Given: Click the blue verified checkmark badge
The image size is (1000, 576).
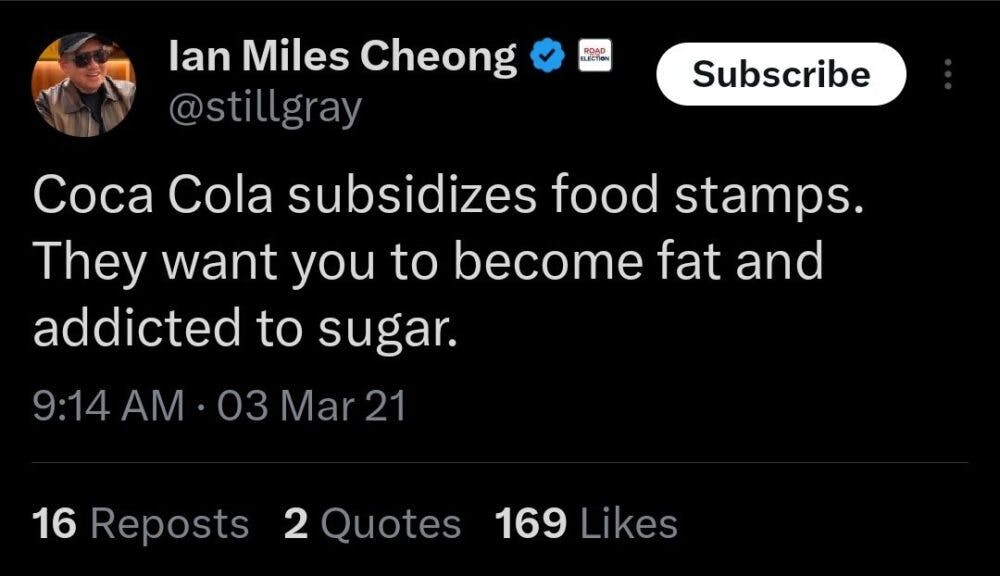Looking at the screenshot, I should 543,59.
